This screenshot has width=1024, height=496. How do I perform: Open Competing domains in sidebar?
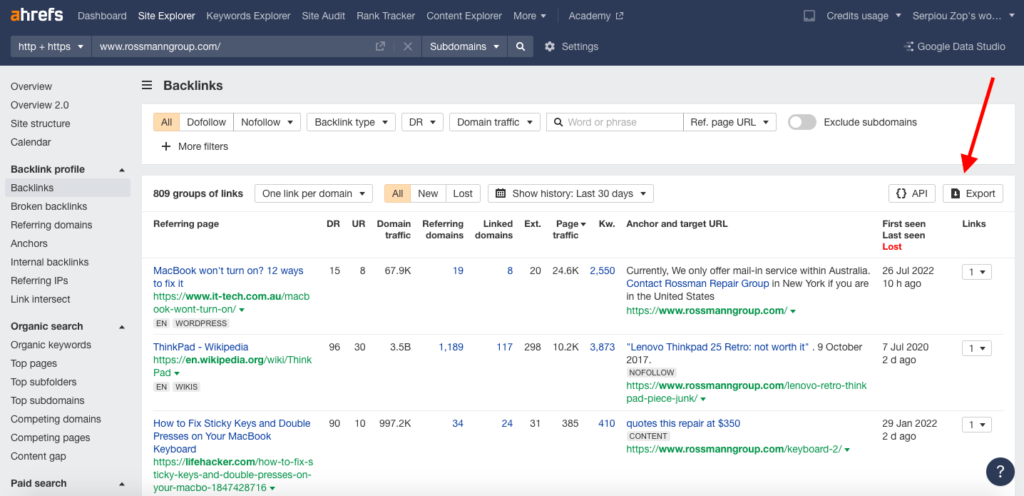[x=56, y=419]
